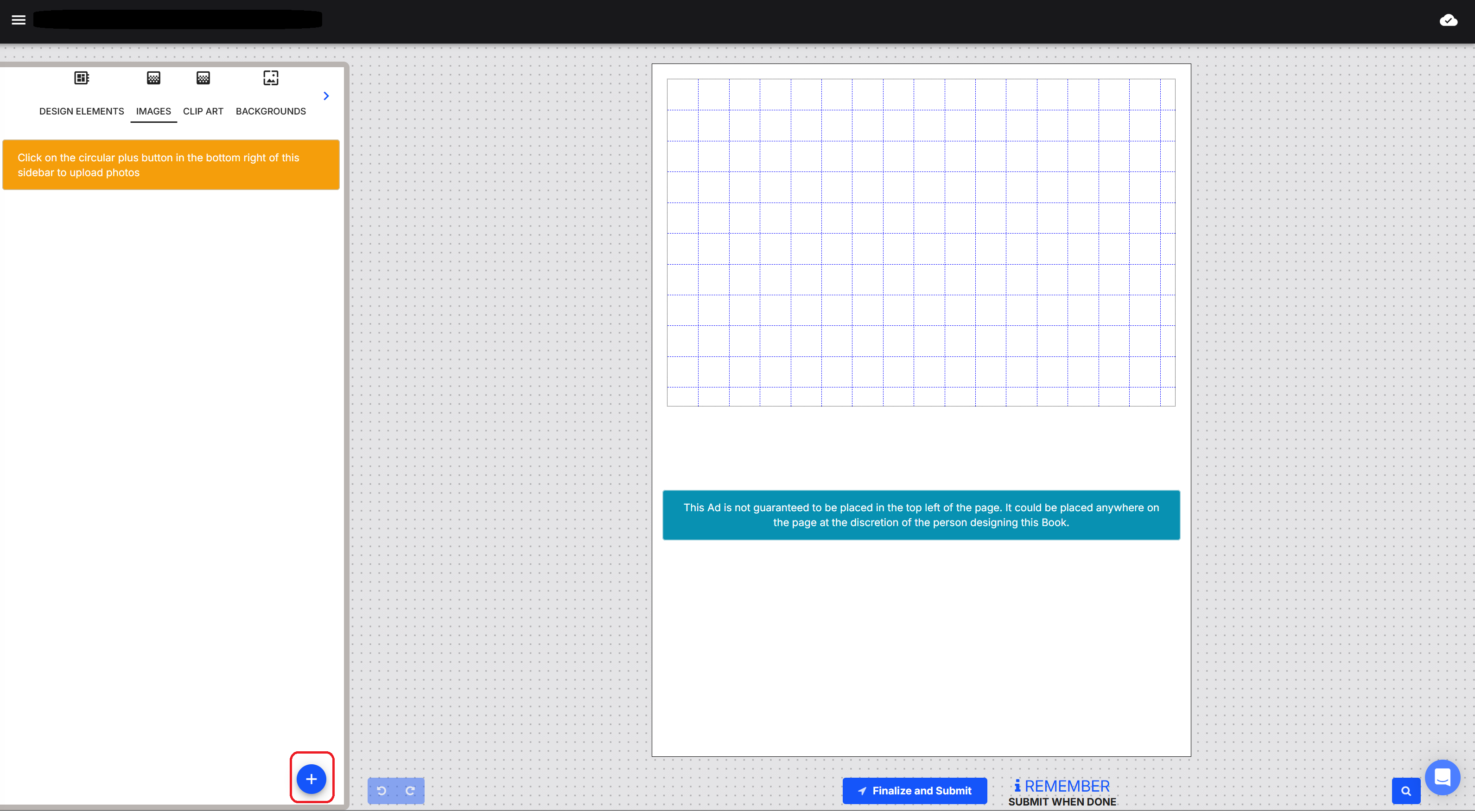This screenshot has height=812, width=1475.
Task: Open the live chat bubble
Action: click(1442, 777)
